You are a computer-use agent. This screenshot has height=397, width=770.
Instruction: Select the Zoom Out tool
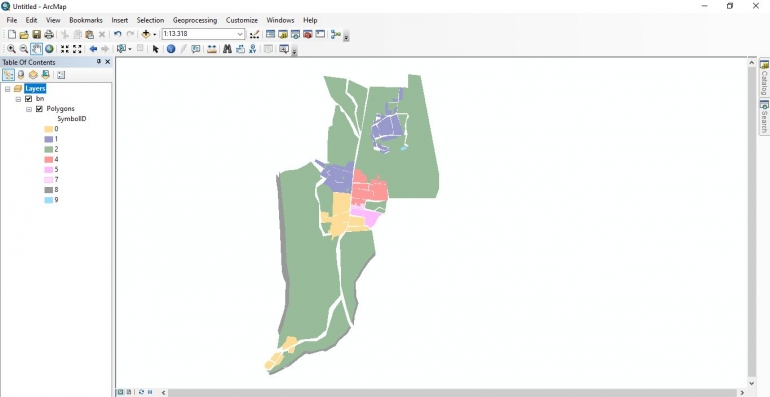(x=24, y=49)
